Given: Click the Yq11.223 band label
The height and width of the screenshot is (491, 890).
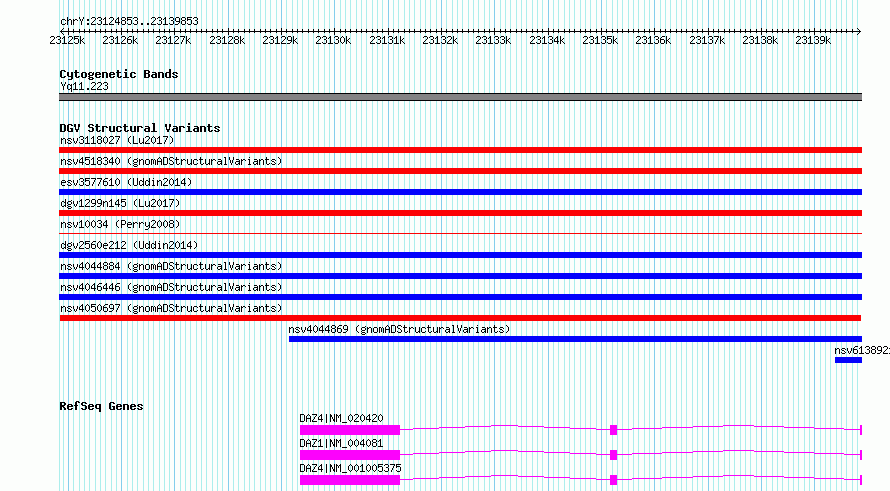Looking at the screenshot, I should (84, 86).
